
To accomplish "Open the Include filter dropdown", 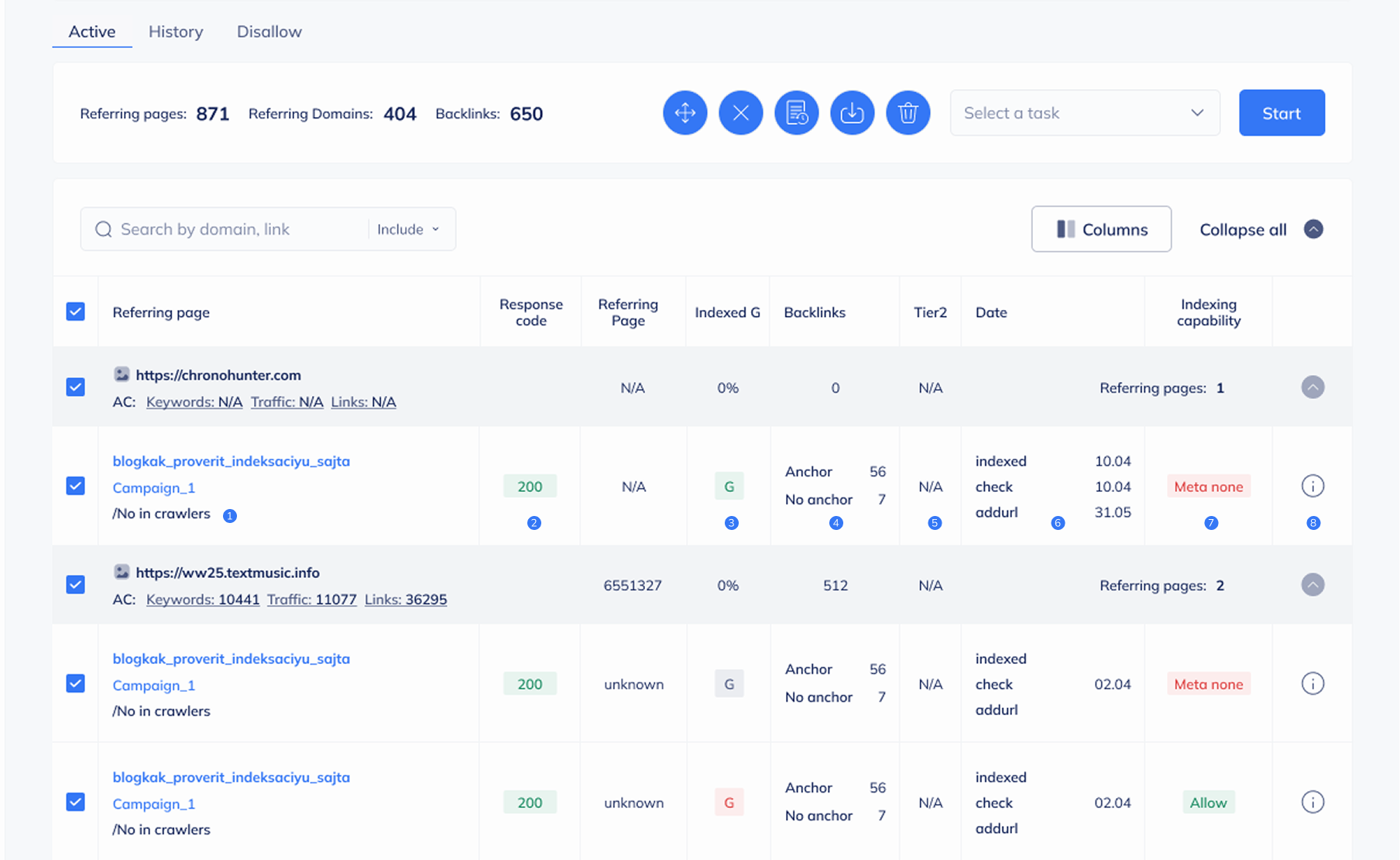I will coord(408,229).
